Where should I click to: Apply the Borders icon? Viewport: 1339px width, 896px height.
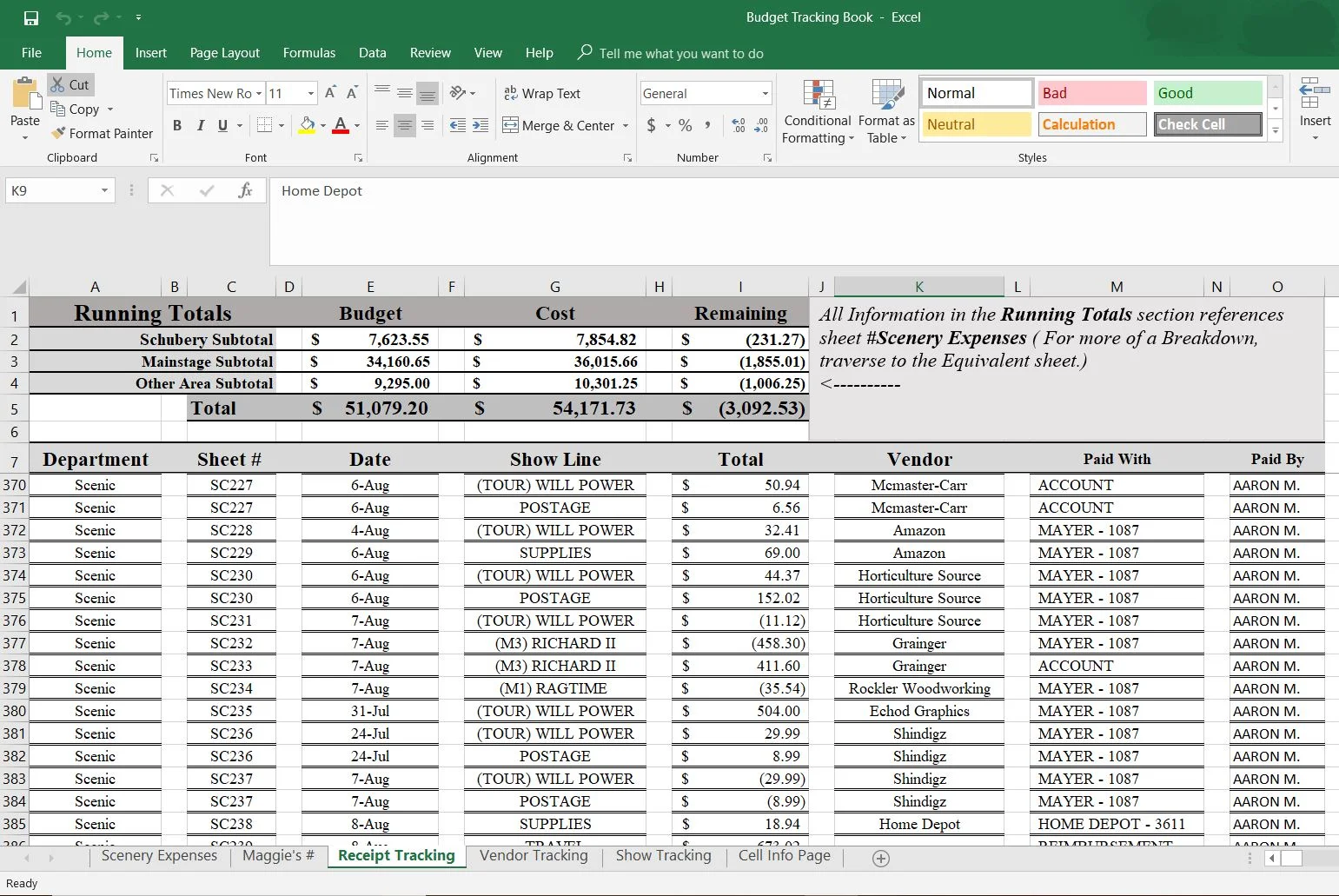click(x=265, y=125)
